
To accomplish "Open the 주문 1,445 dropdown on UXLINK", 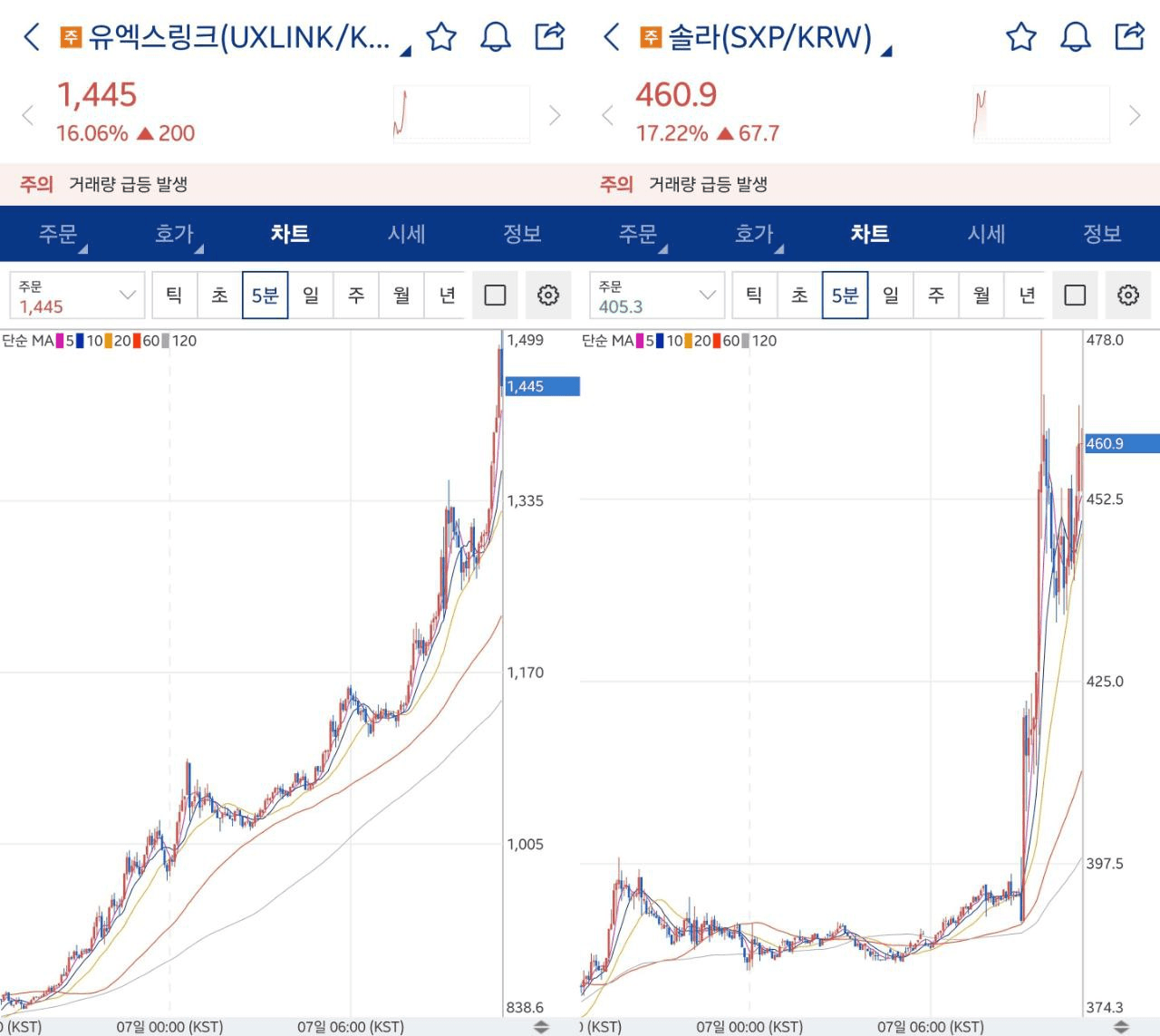I will (x=77, y=295).
